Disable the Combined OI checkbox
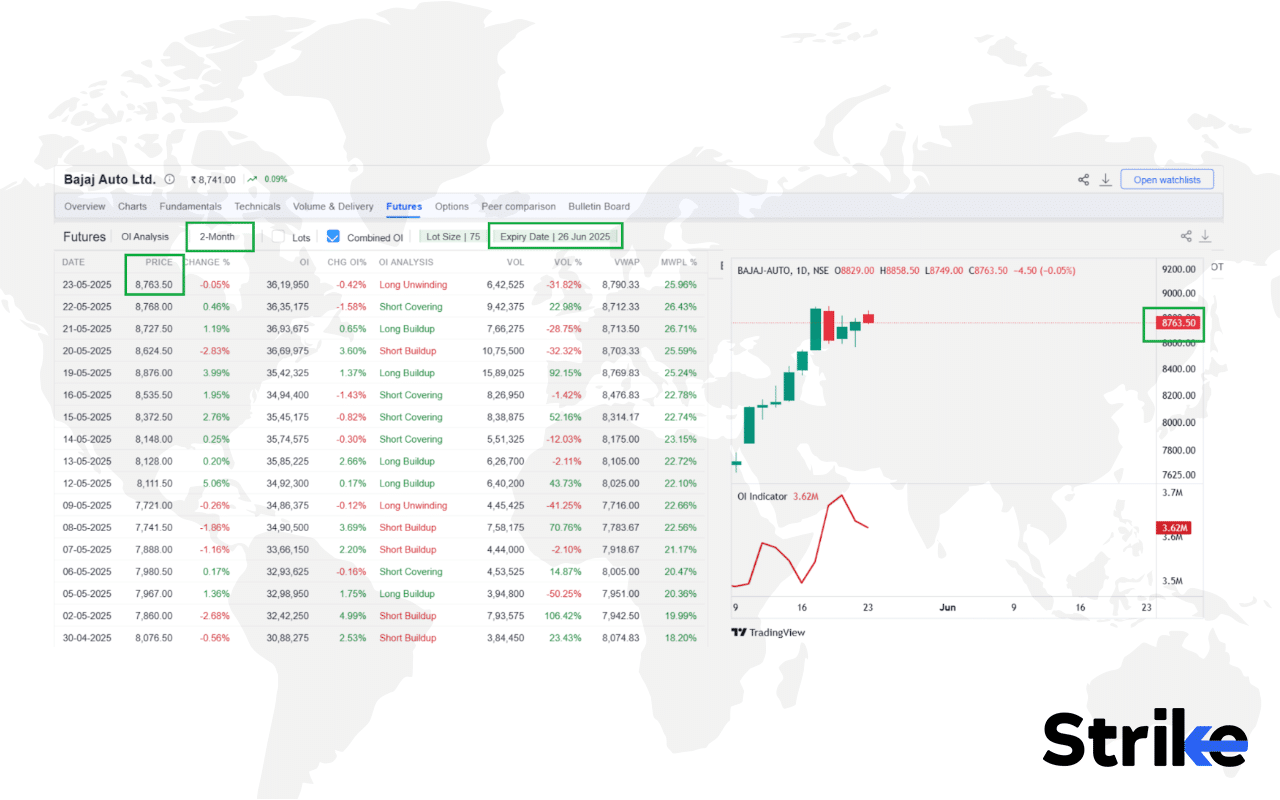1280x800 pixels. 331,236
